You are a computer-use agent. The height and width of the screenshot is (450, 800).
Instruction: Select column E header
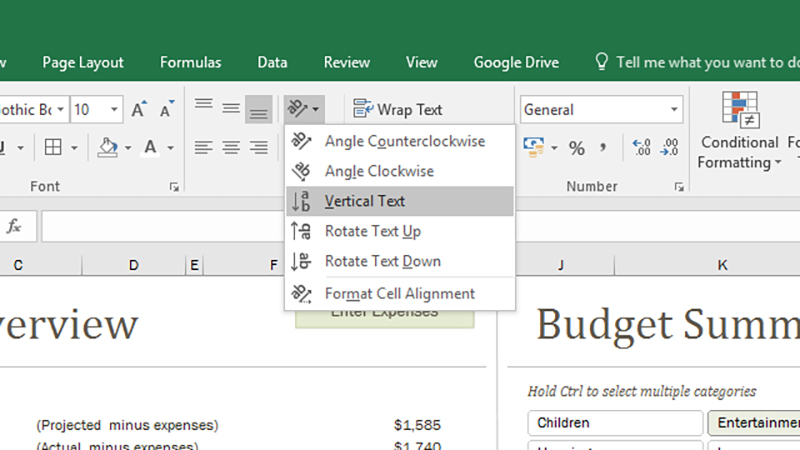[x=194, y=265]
